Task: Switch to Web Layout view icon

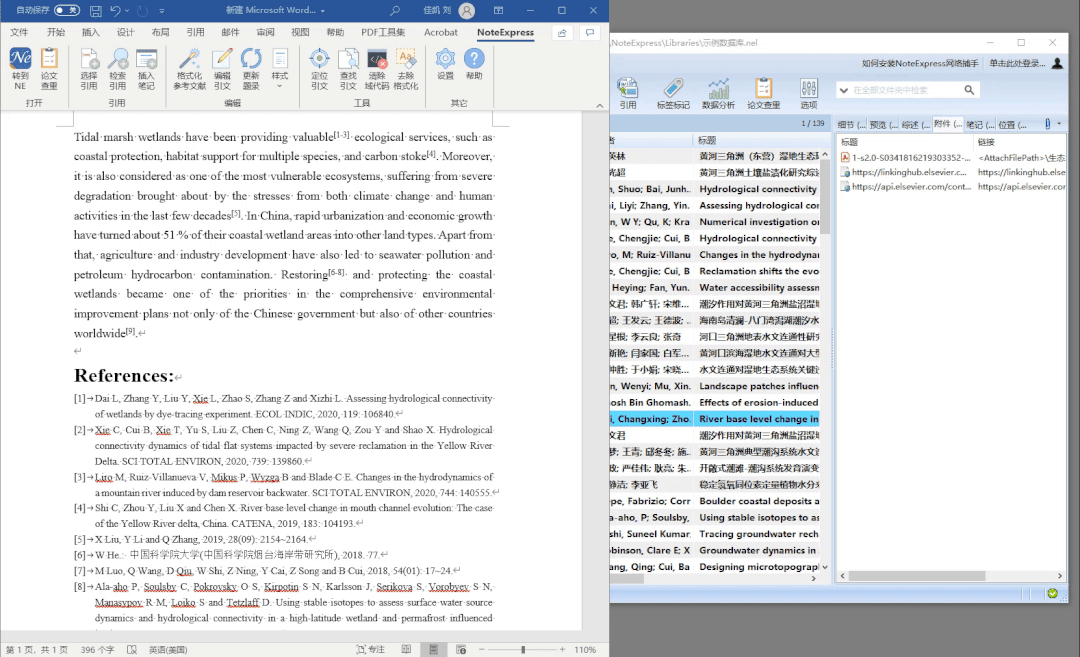Action: click(x=461, y=649)
